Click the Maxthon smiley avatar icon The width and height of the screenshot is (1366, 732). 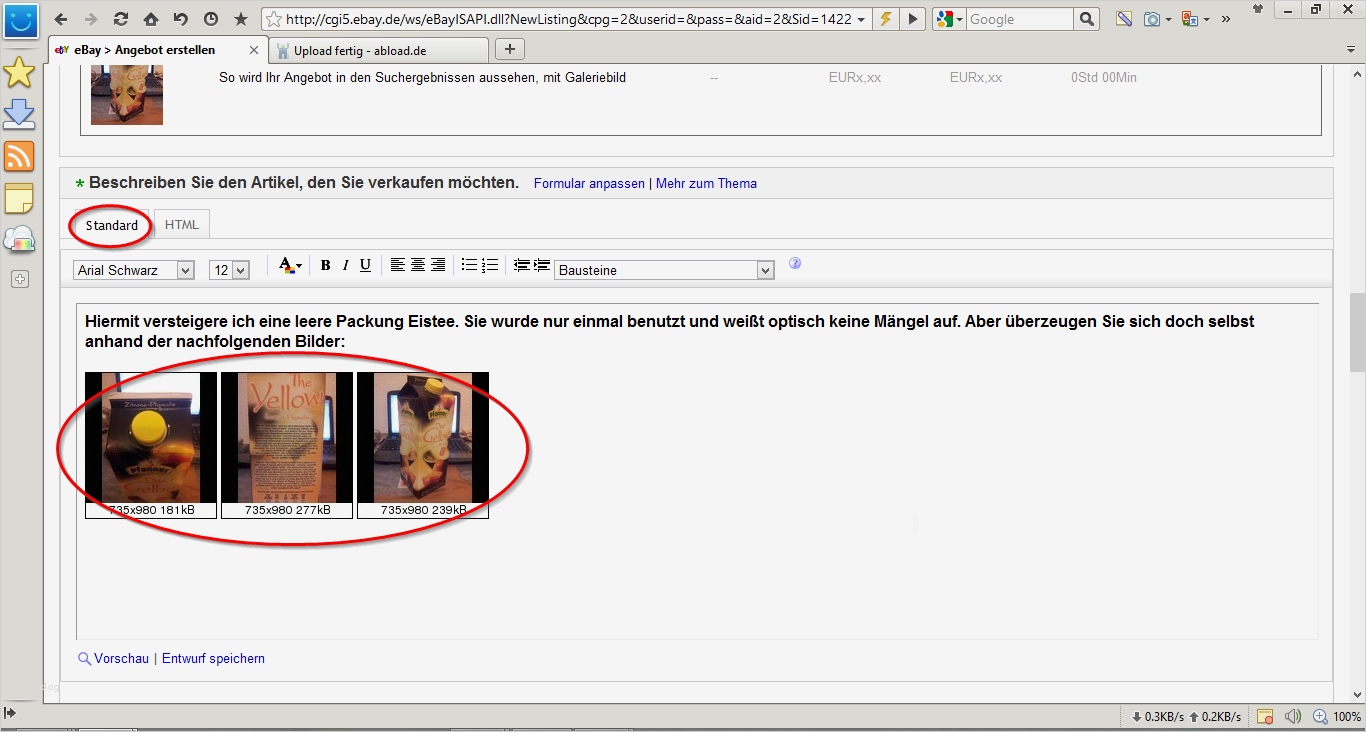pos(20,19)
